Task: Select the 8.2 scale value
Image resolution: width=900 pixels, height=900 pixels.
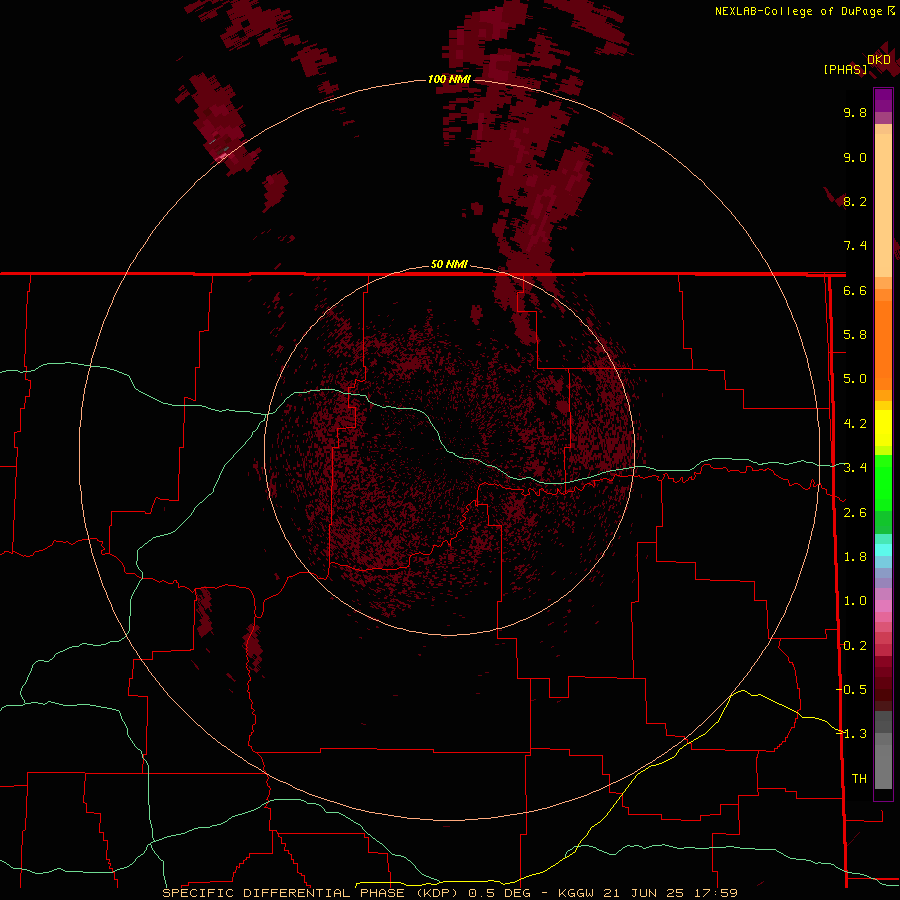Action: coord(855,201)
